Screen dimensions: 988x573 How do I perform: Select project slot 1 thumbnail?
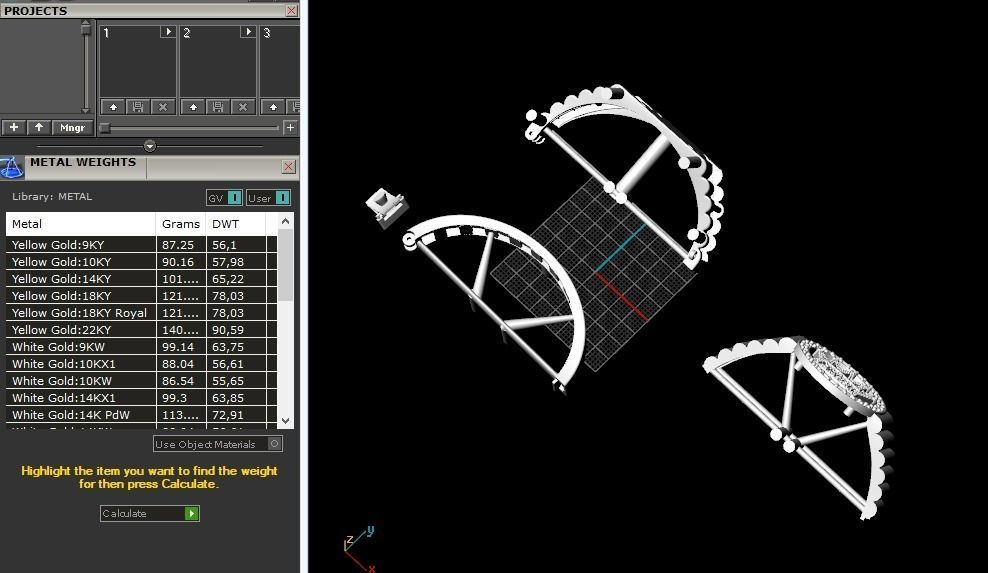pyautogui.click(x=138, y=67)
